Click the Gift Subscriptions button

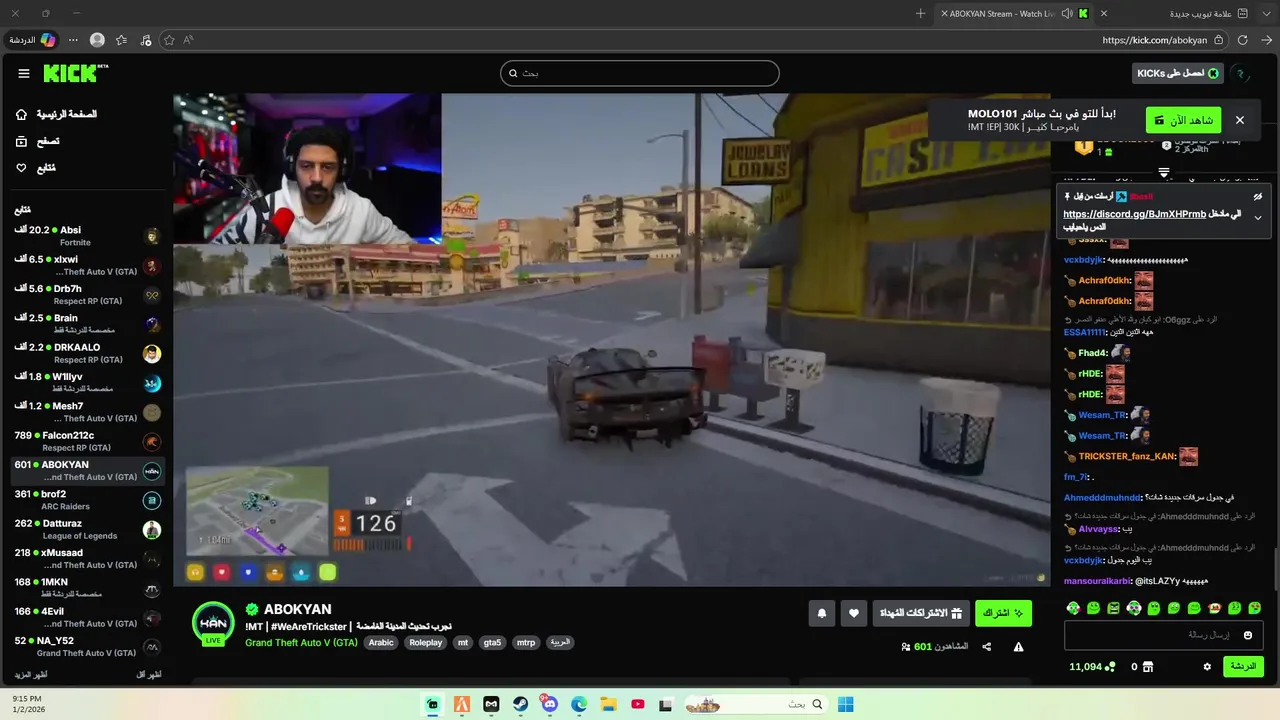click(921, 613)
